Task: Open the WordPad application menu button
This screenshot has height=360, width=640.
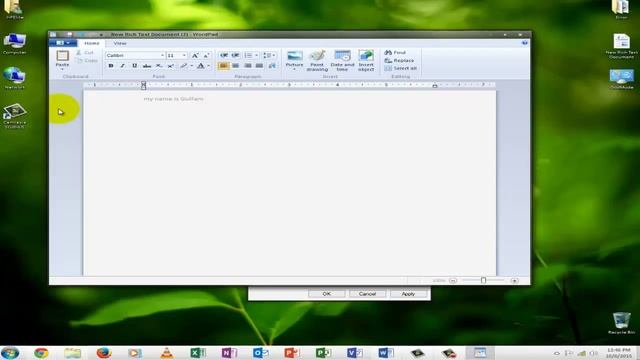Action: (63, 43)
